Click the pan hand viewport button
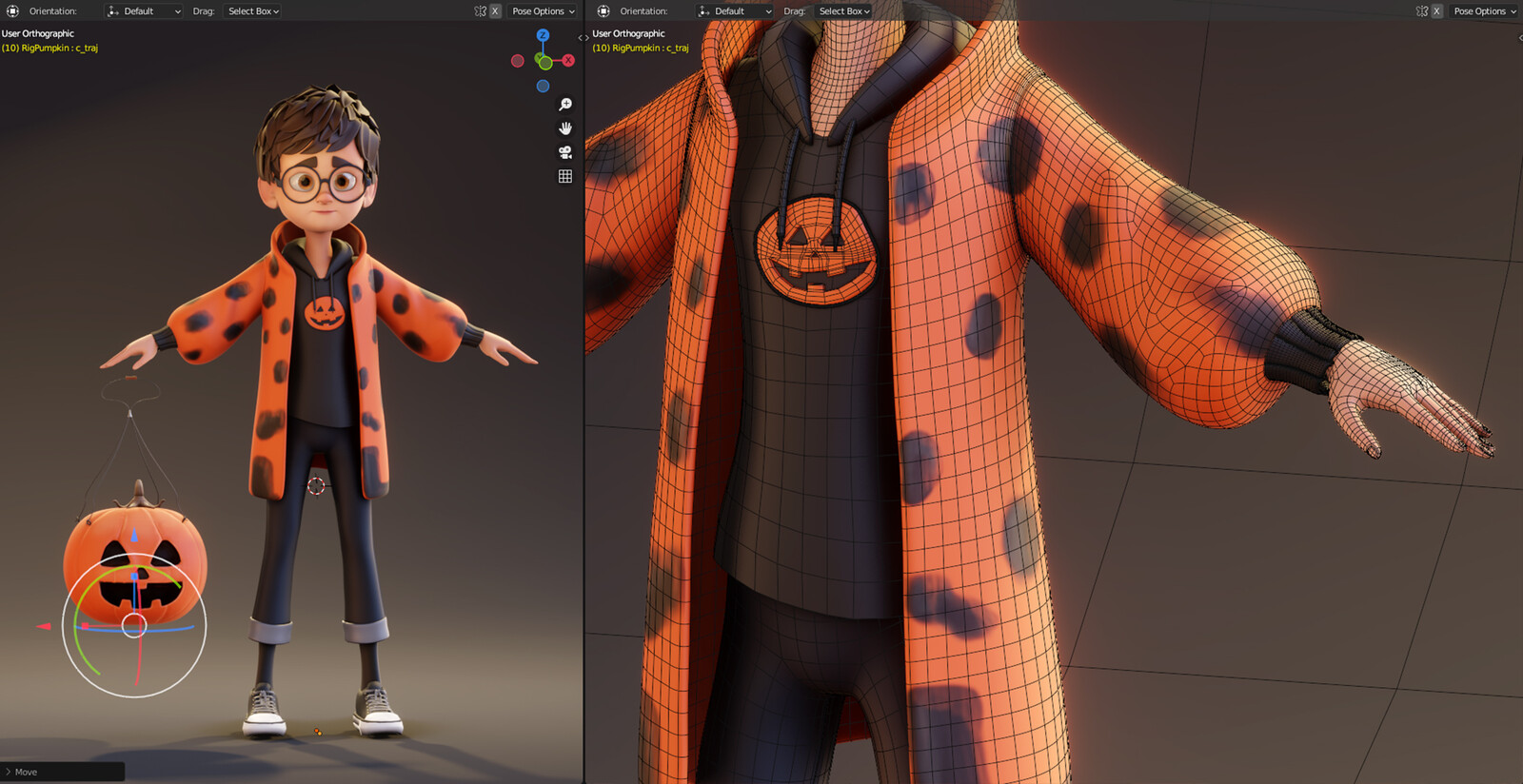1523x784 pixels. [565, 128]
